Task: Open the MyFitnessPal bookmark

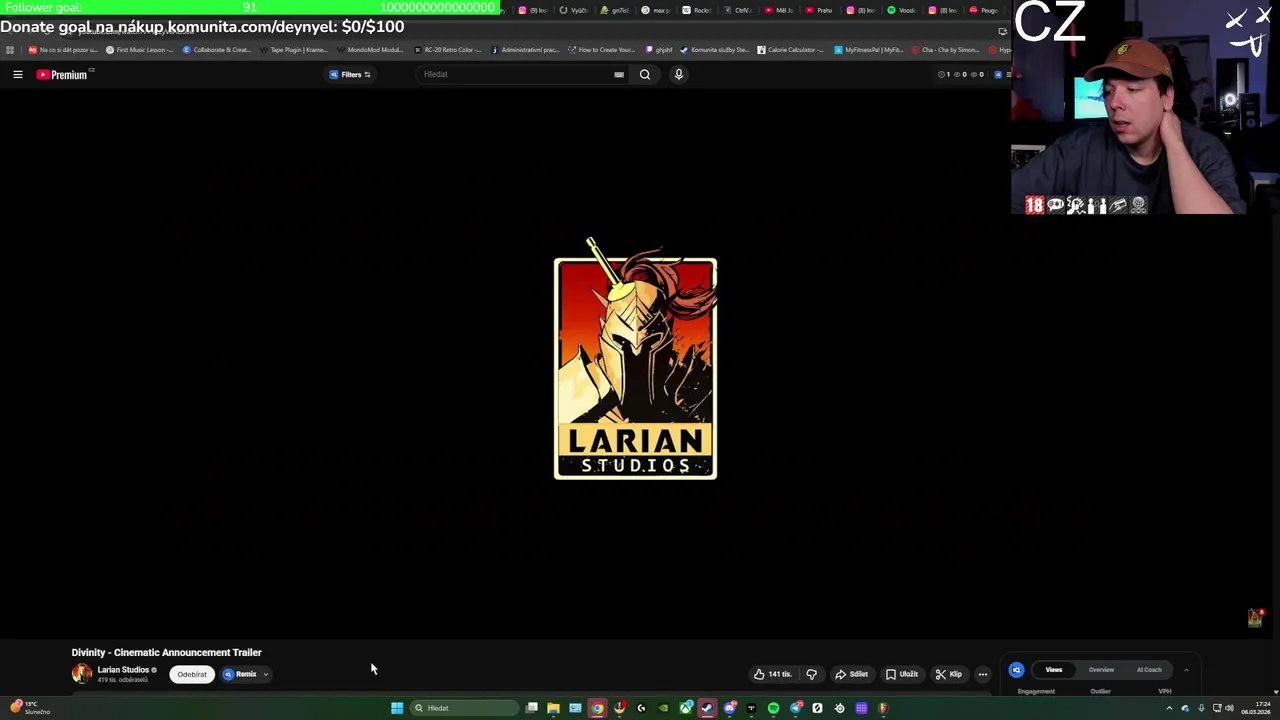Action: coord(868,49)
